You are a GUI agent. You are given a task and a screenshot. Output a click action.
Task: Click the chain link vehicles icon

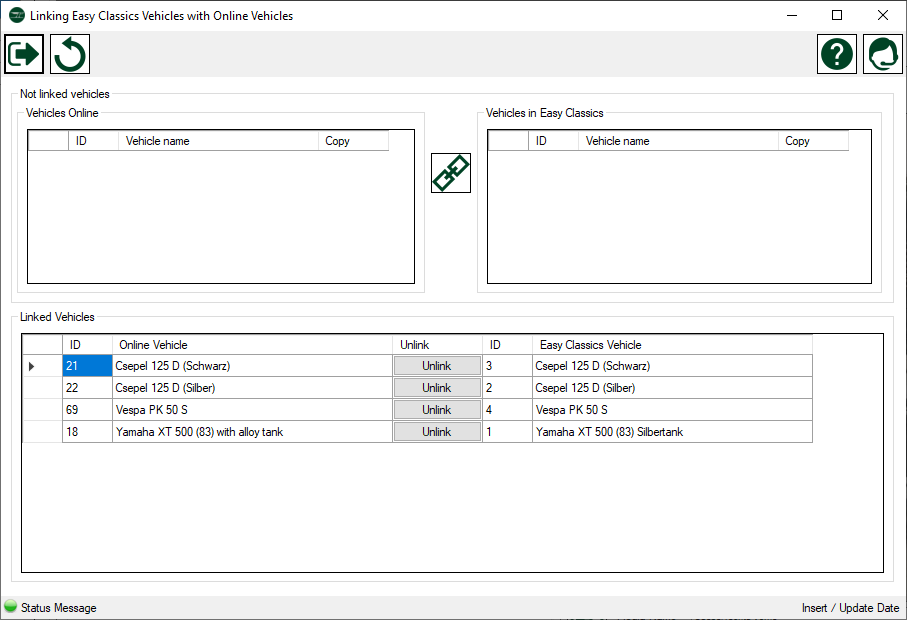(451, 173)
